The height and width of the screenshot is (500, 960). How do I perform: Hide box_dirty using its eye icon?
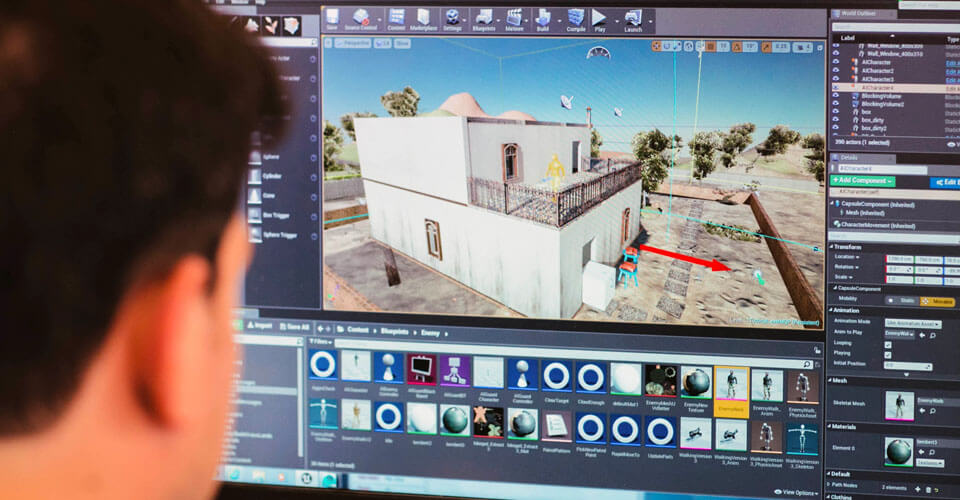[836, 121]
